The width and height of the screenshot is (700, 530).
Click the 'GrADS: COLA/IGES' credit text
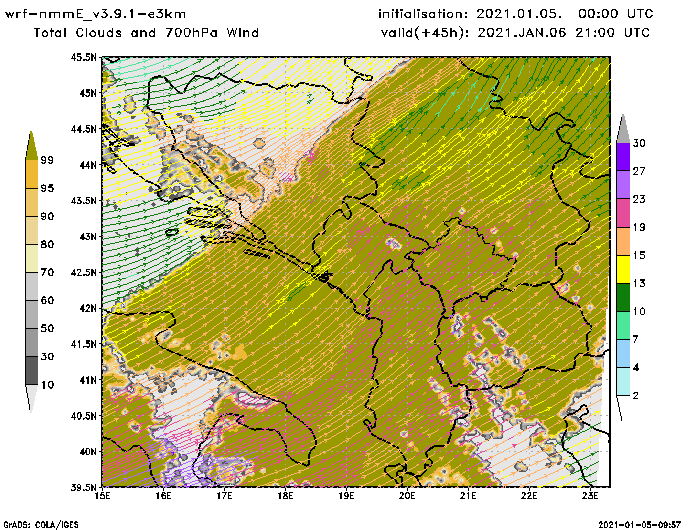click(41, 525)
